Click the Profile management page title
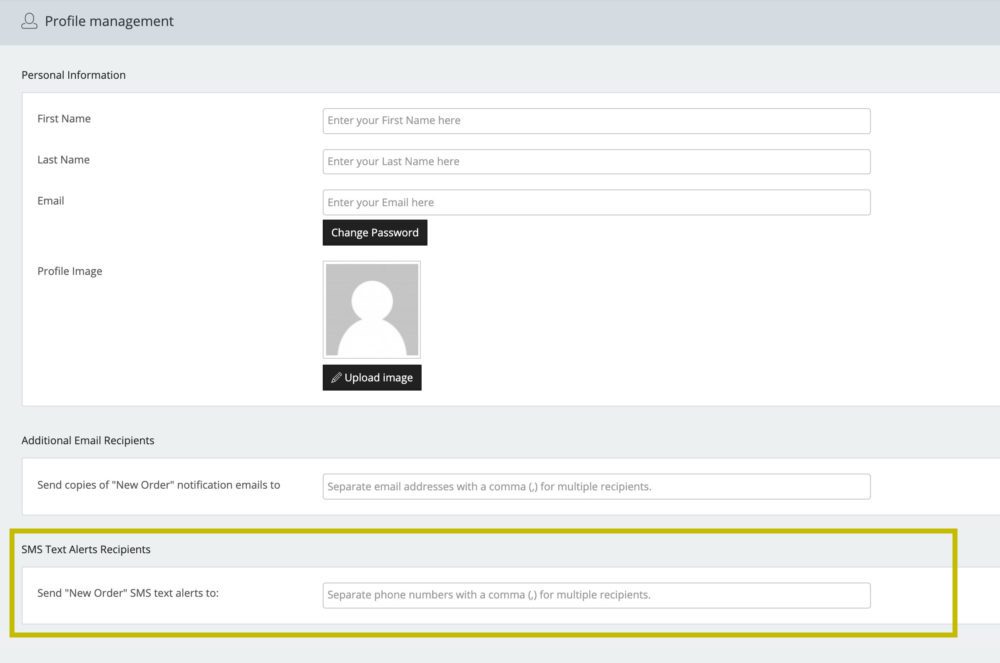 click(x=109, y=21)
